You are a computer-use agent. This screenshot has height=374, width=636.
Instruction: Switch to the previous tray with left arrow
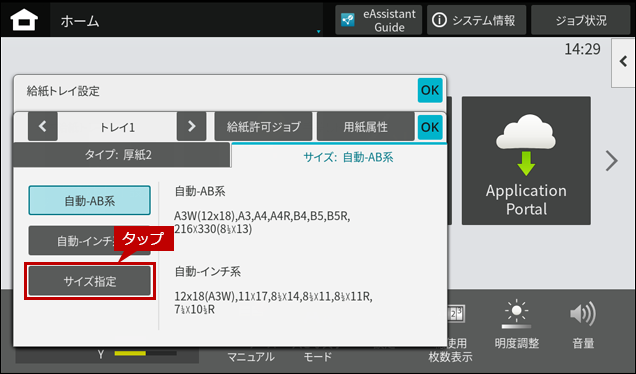point(43,127)
